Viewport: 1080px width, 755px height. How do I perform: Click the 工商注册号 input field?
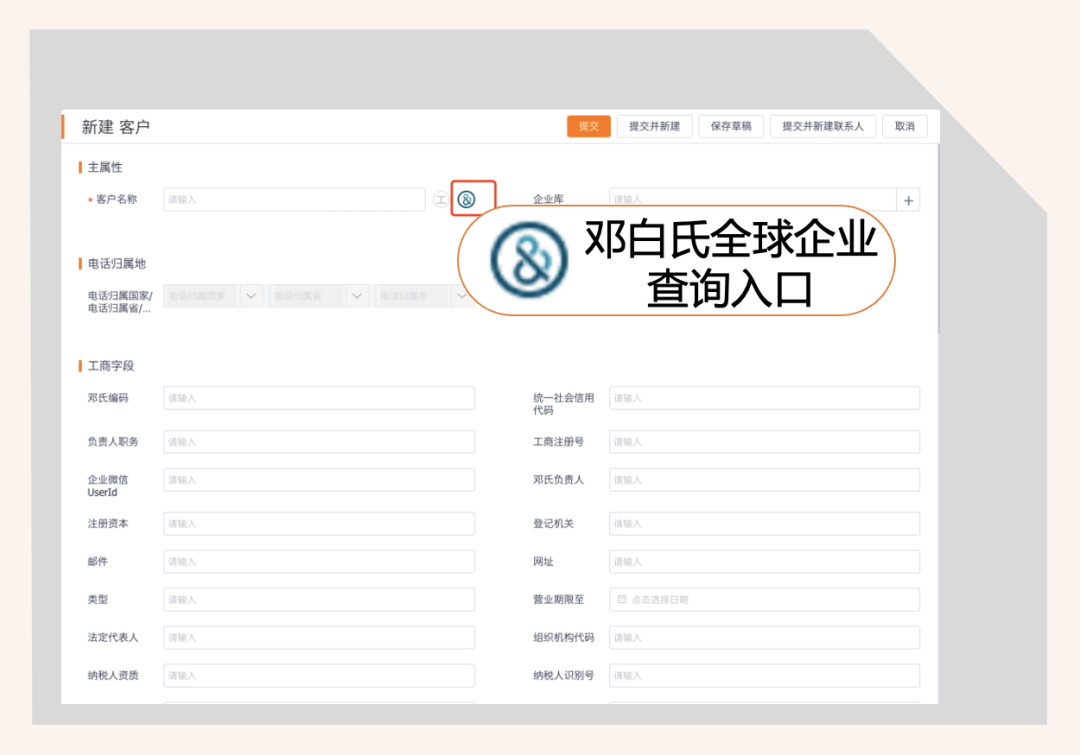[765, 442]
